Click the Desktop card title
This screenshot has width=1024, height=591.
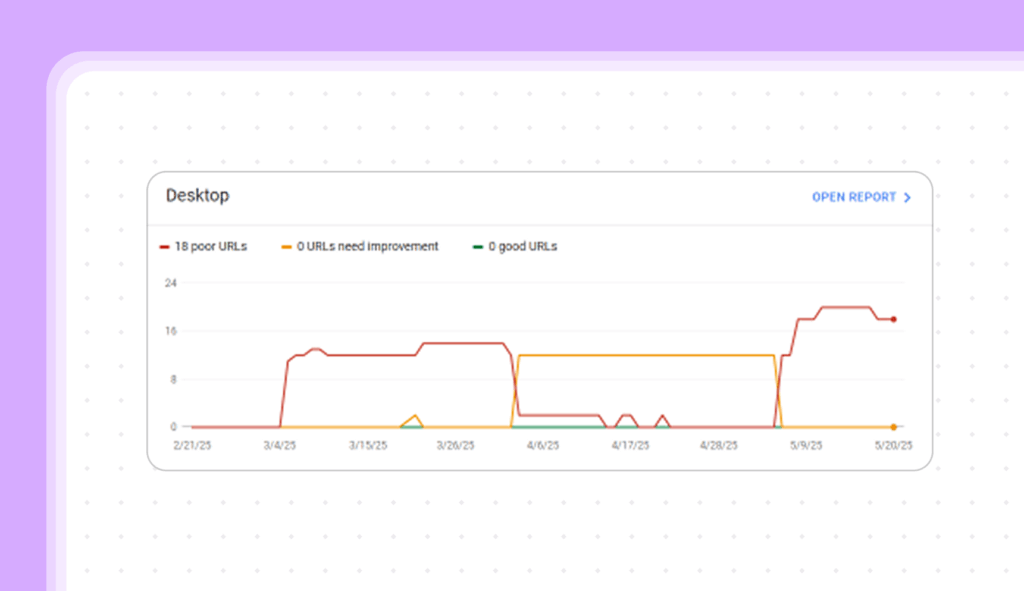(x=197, y=196)
